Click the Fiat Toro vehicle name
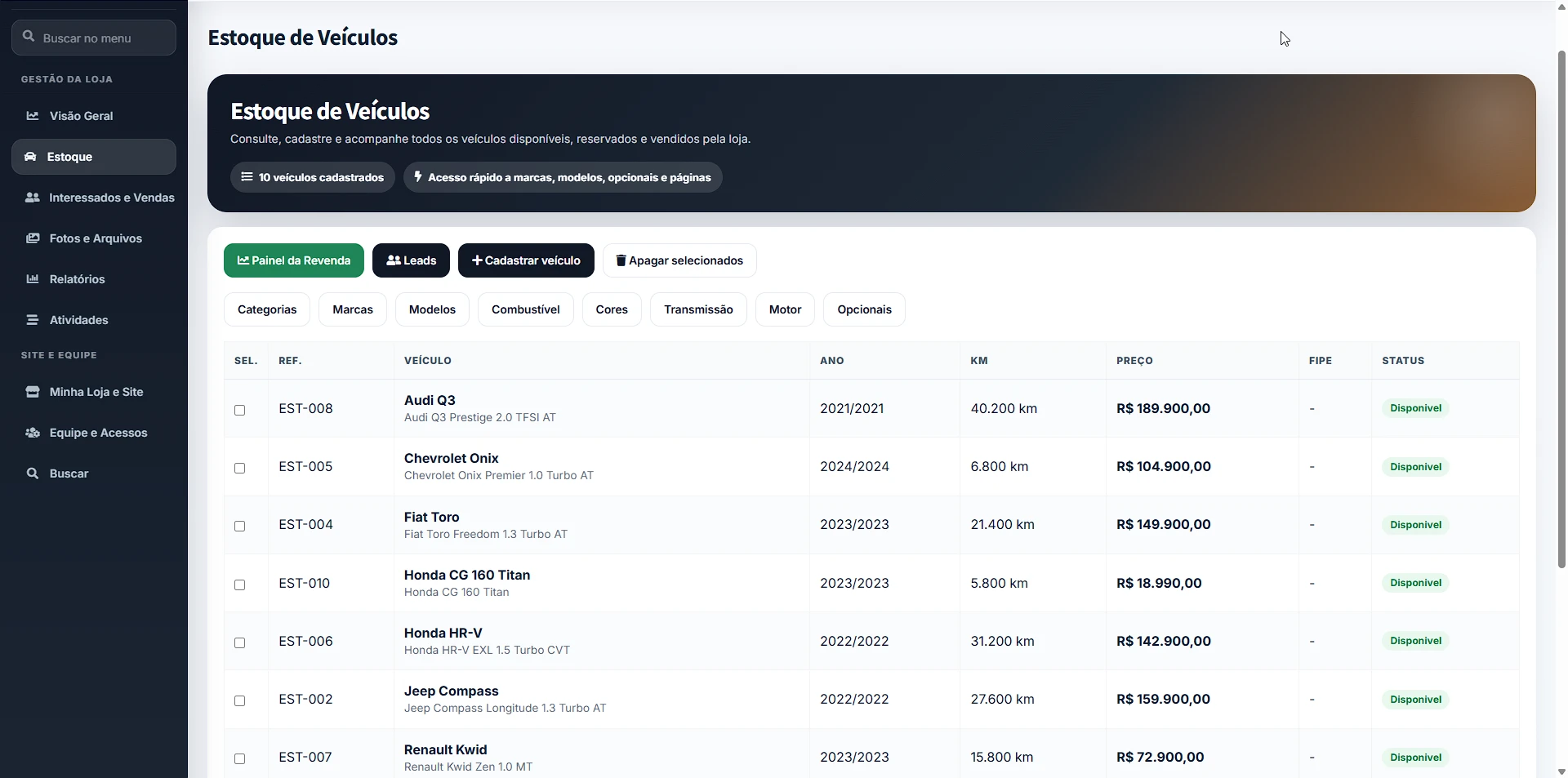 coord(431,517)
